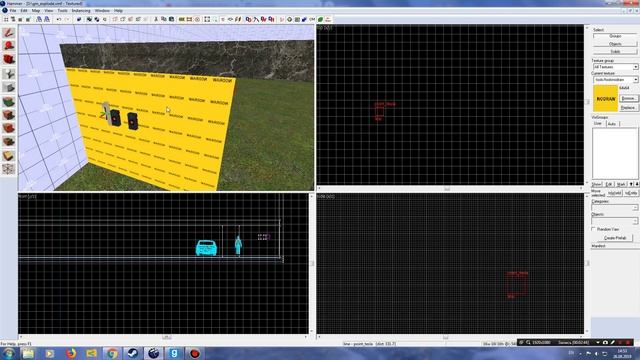Screen dimensions: 640x360
Task: Click the VisGroups Show button
Action: (x=597, y=184)
